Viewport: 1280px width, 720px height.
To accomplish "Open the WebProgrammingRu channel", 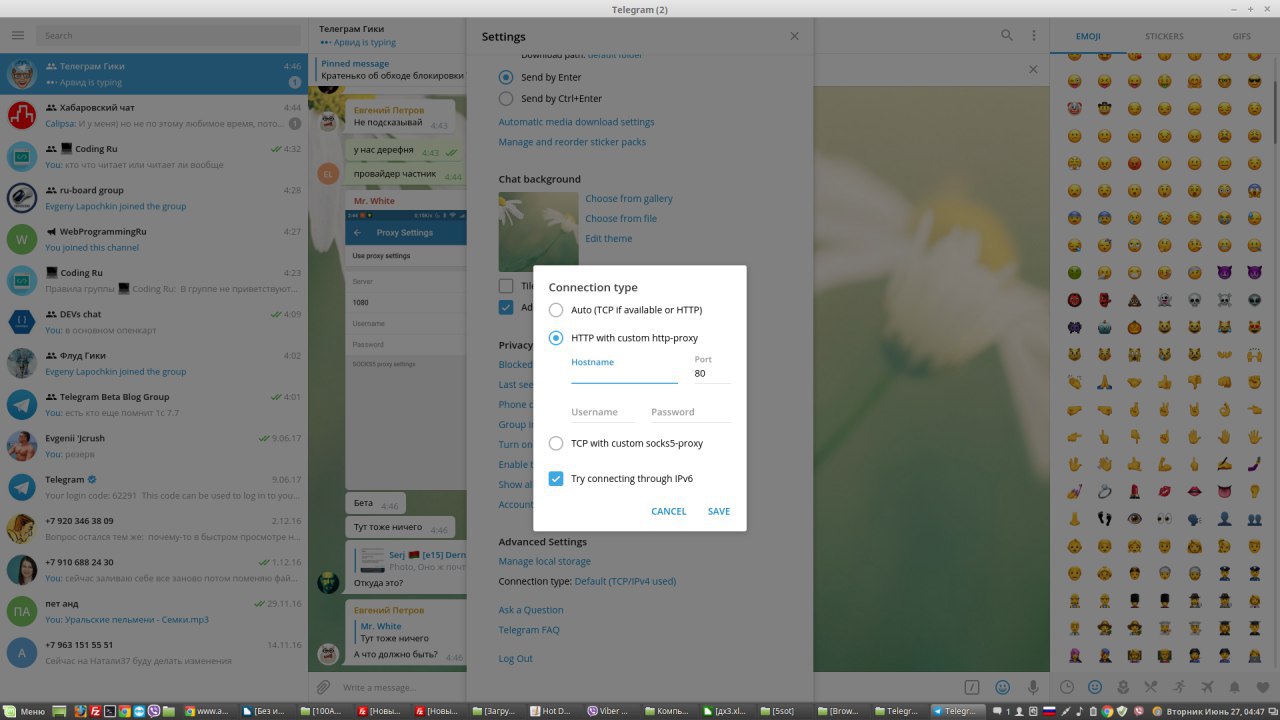I will (x=154, y=240).
